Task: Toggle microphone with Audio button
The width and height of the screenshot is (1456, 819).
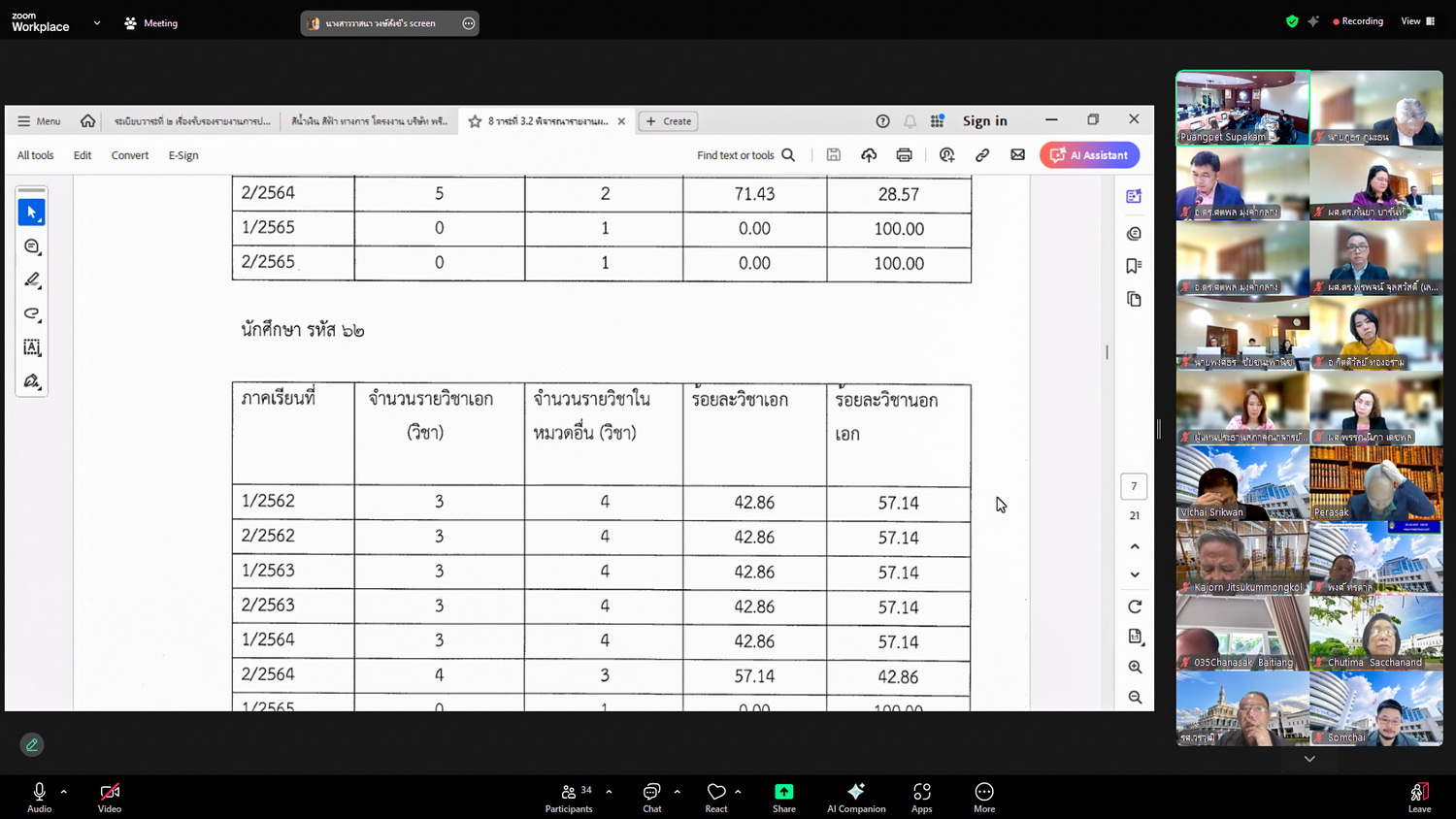Action: 39,798
